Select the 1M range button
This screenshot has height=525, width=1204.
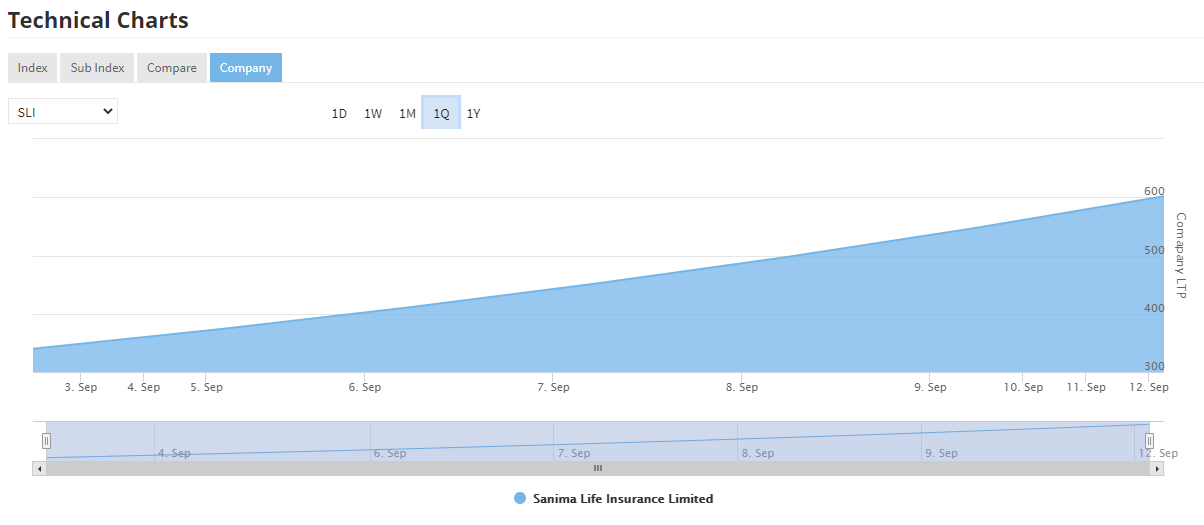[x=407, y=114]
